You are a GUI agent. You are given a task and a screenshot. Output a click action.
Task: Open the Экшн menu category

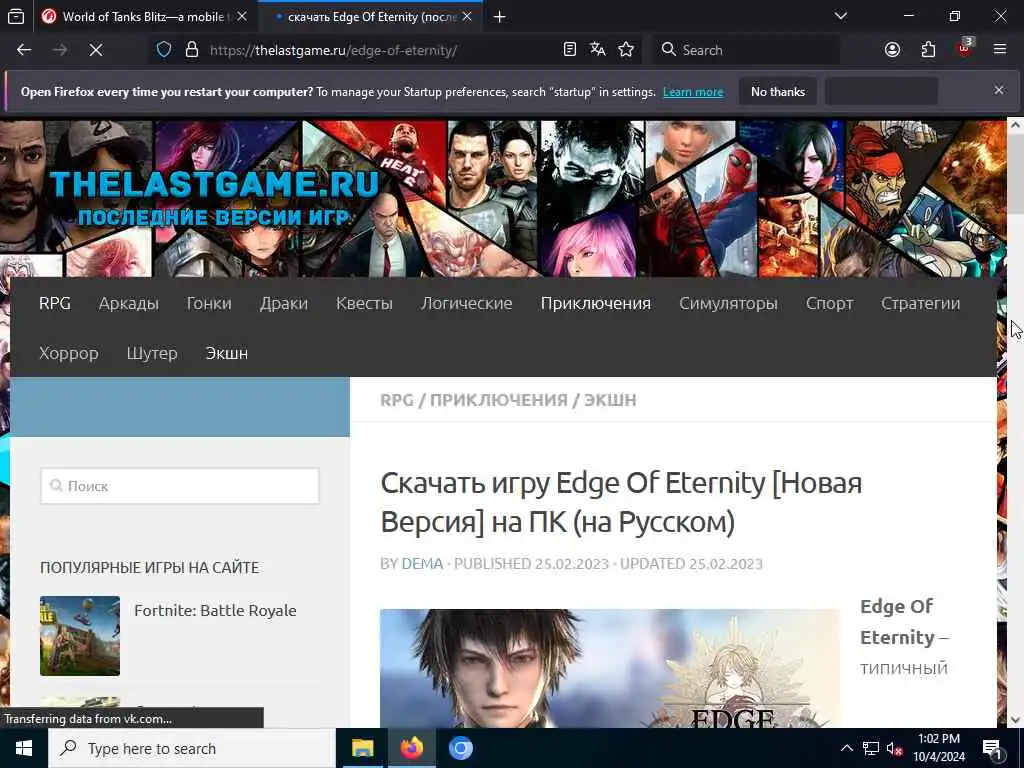(227, 353)
